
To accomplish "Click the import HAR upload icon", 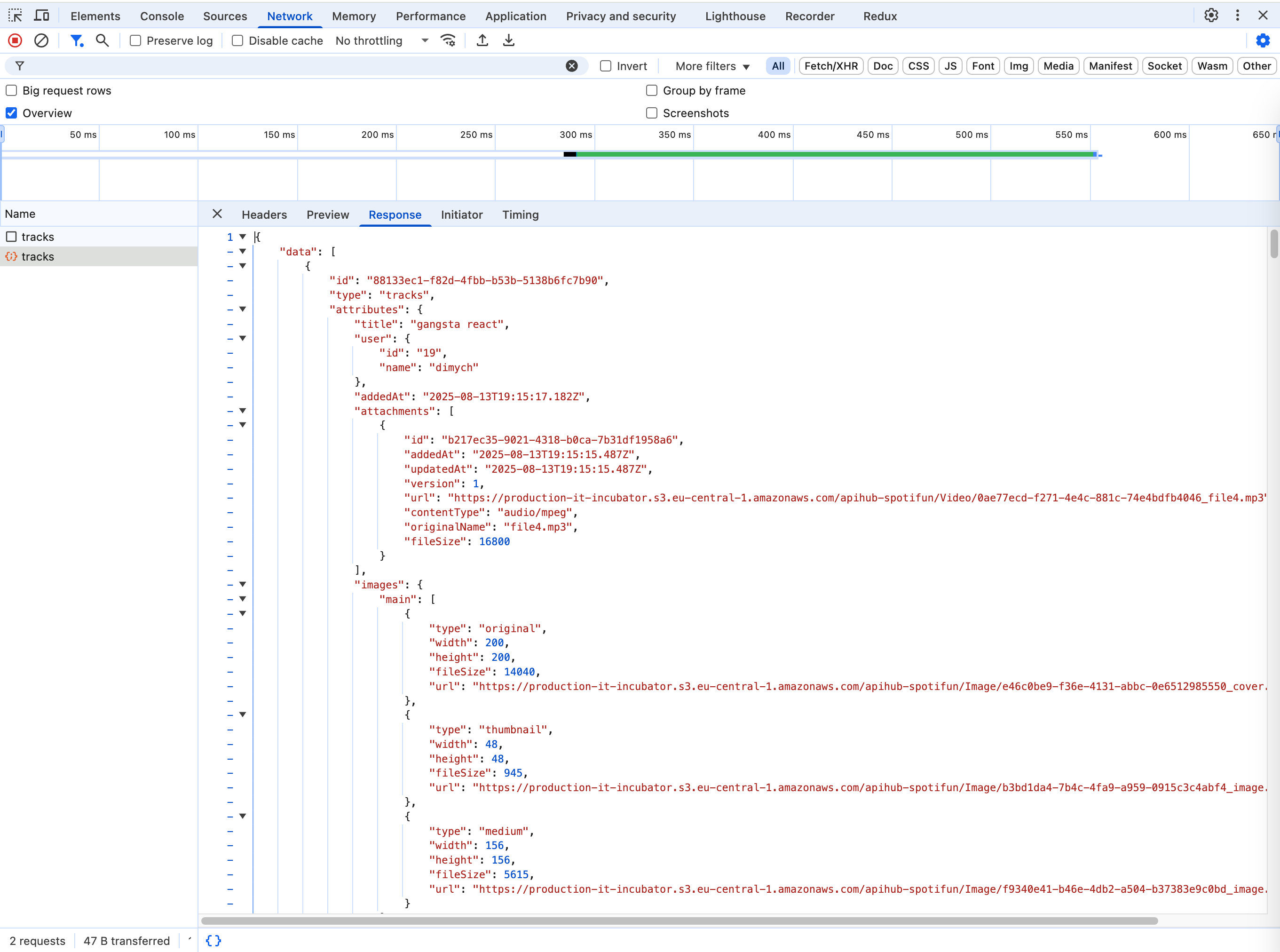I will click(x=482, y=40).
